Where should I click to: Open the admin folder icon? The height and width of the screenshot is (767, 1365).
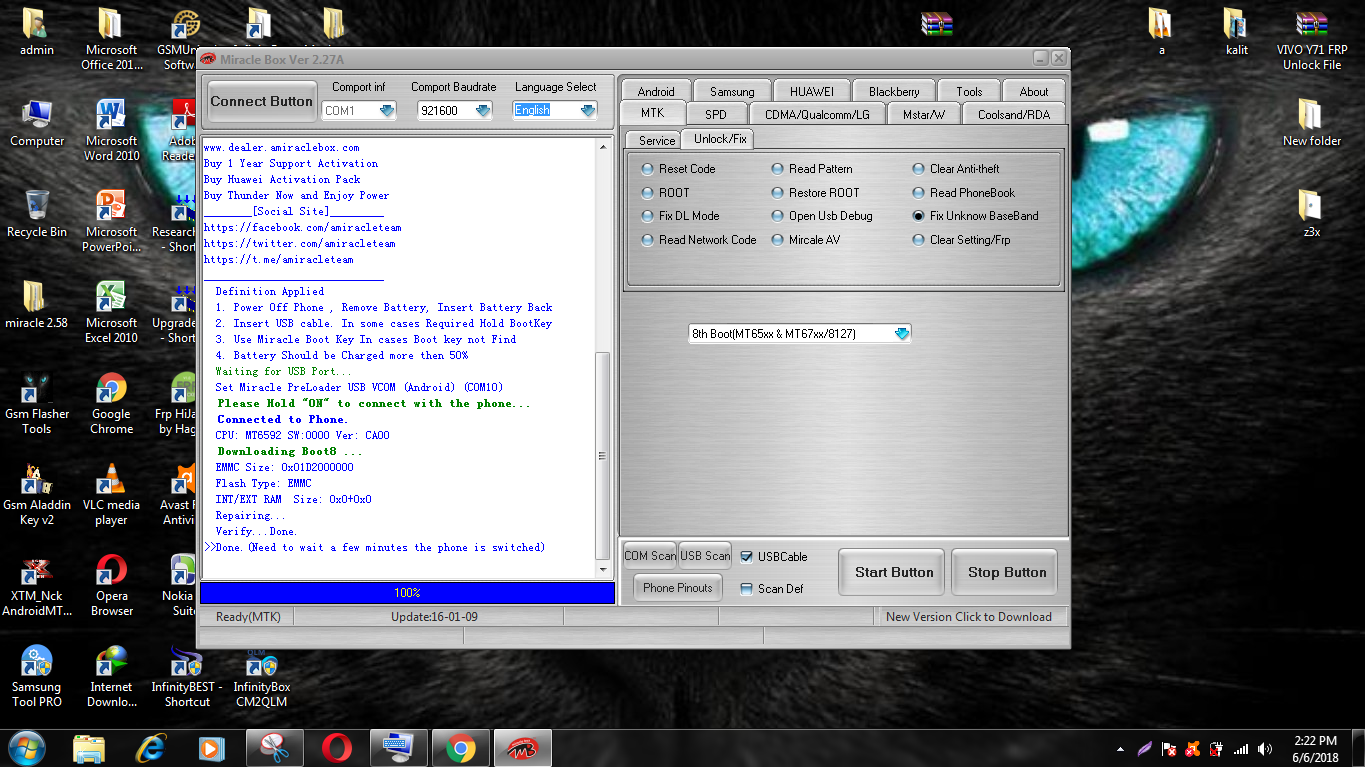point(37,32)
